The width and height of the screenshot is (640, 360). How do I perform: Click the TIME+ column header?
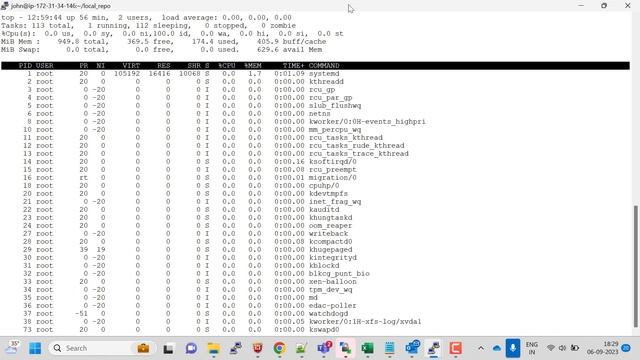click(x=293, y=66)
